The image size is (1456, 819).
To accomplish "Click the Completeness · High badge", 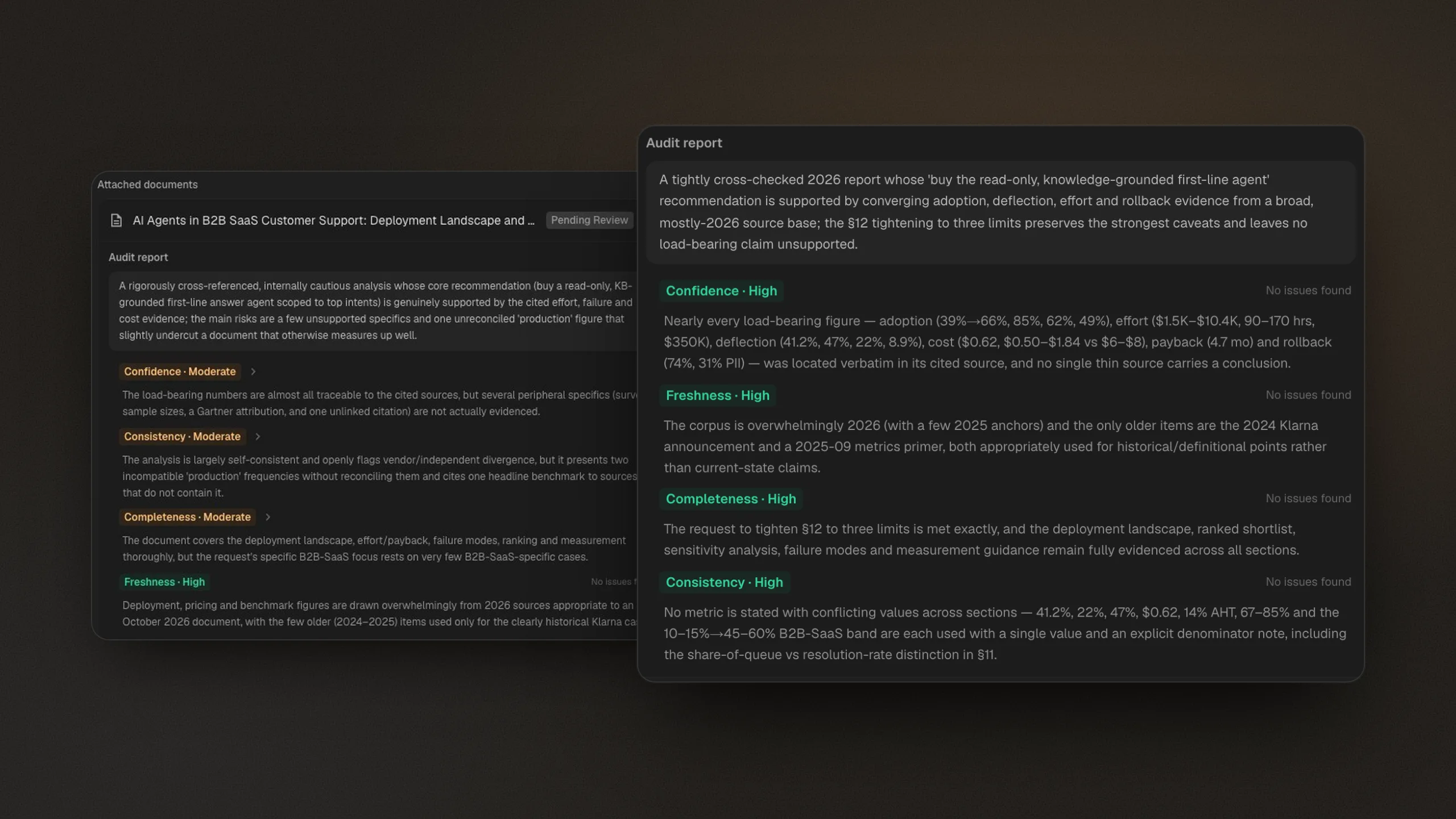I will point(731,499).
